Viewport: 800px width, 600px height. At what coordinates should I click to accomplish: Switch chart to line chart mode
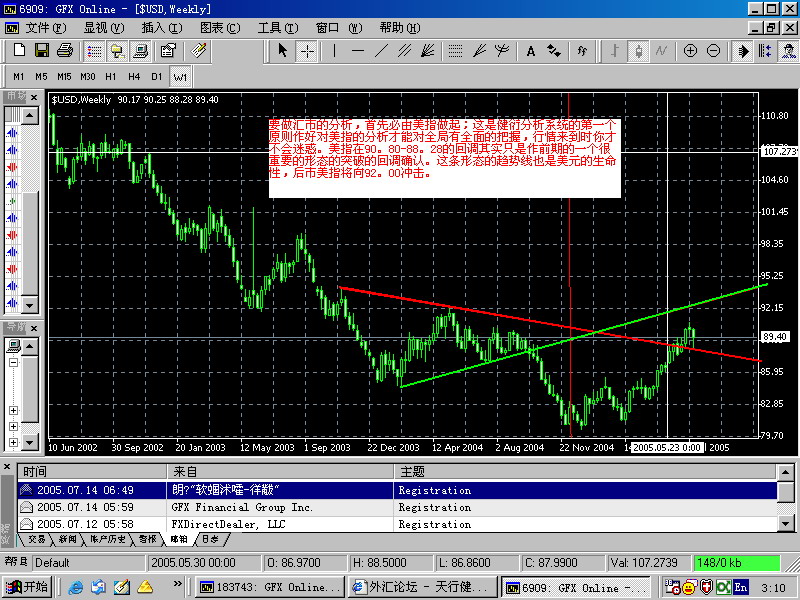coord(661,51)
